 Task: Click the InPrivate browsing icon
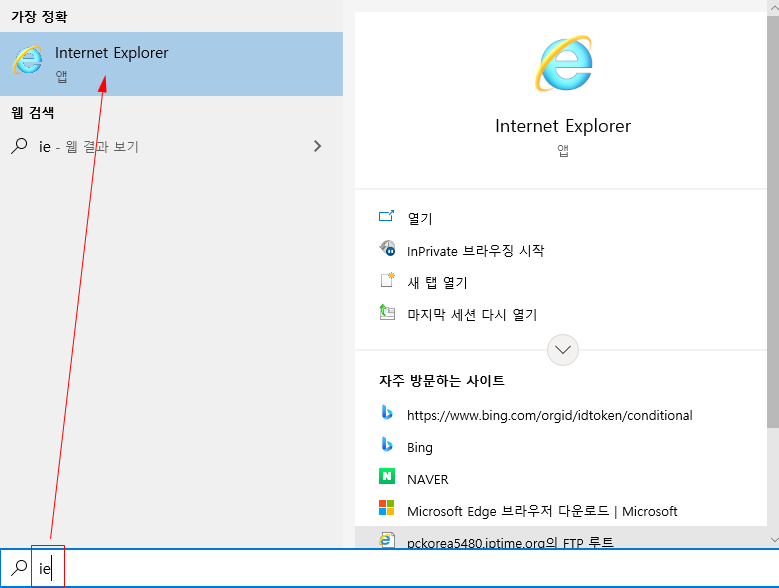click(387, 248)
